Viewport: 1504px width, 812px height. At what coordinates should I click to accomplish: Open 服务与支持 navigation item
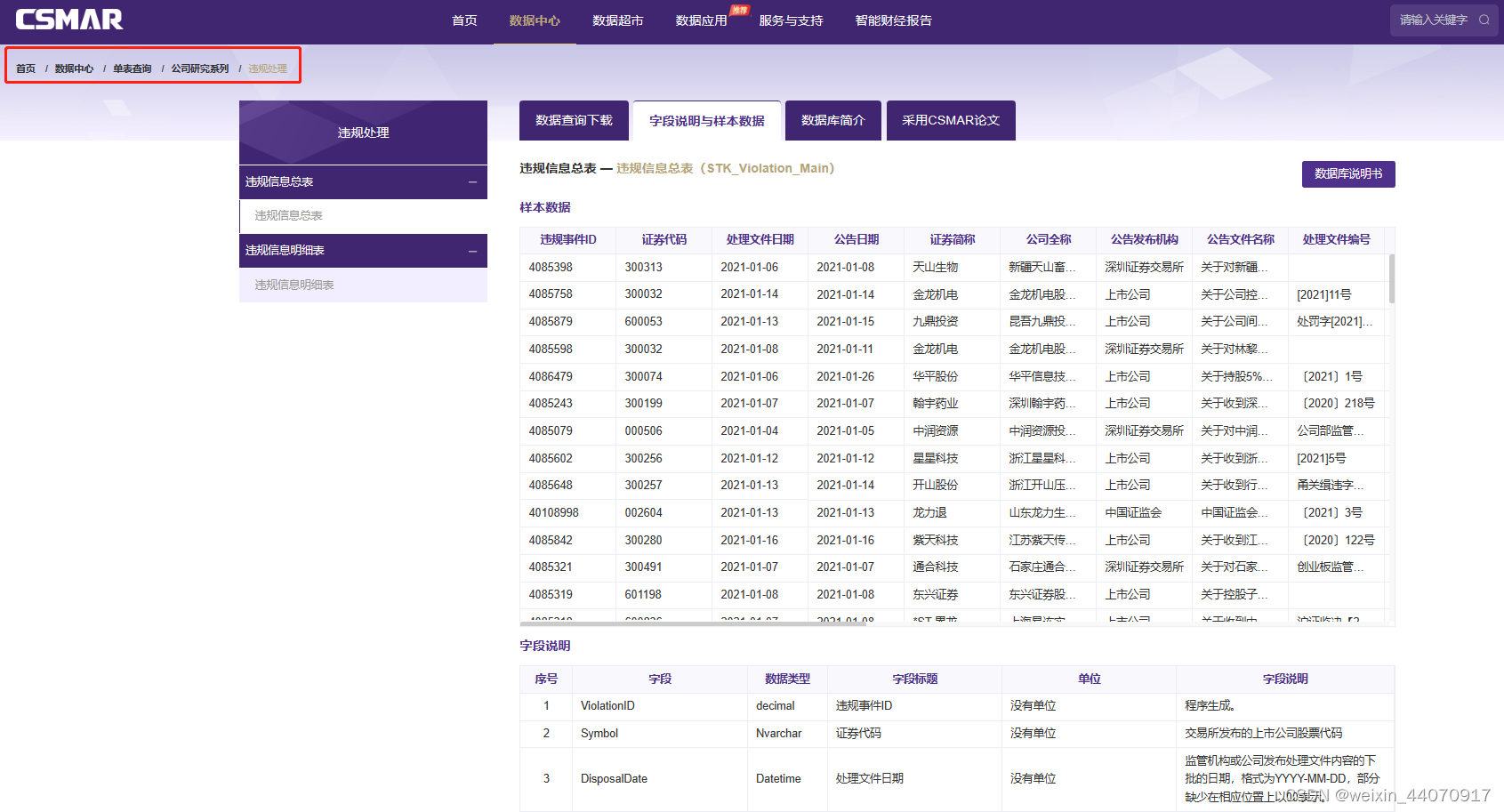[x=791, y=20]
